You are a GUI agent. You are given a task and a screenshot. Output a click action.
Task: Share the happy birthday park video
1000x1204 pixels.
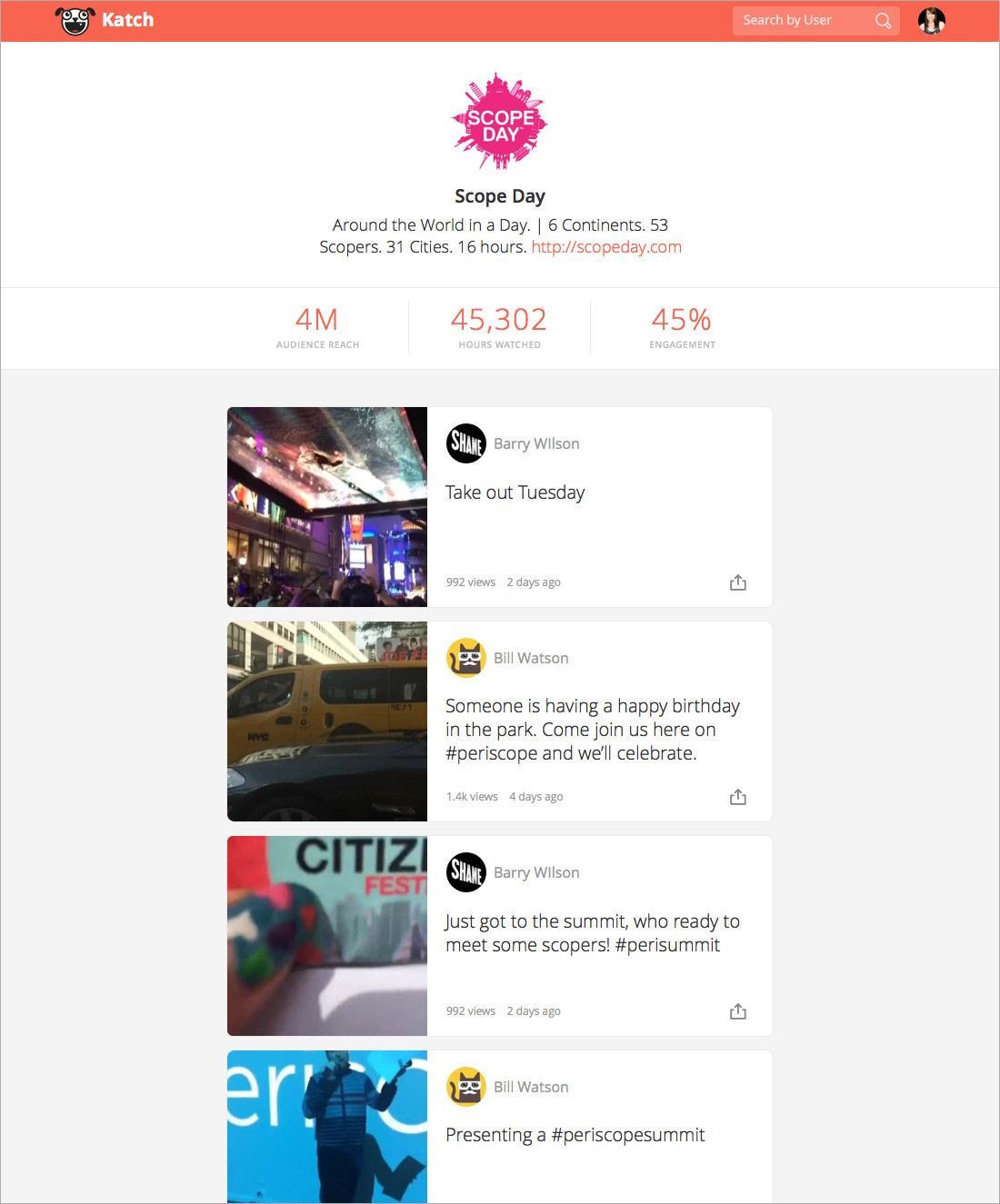pos(738,797)
